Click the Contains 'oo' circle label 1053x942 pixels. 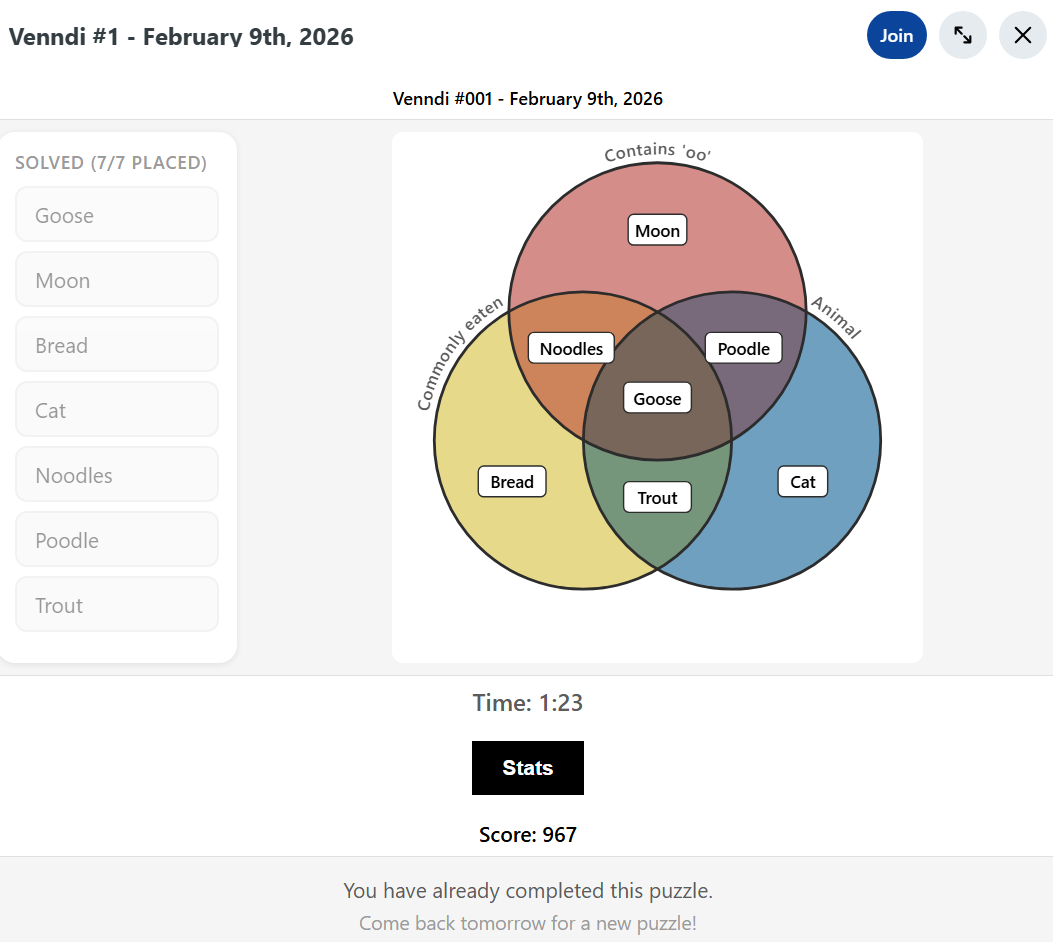(x=657, y=152)
